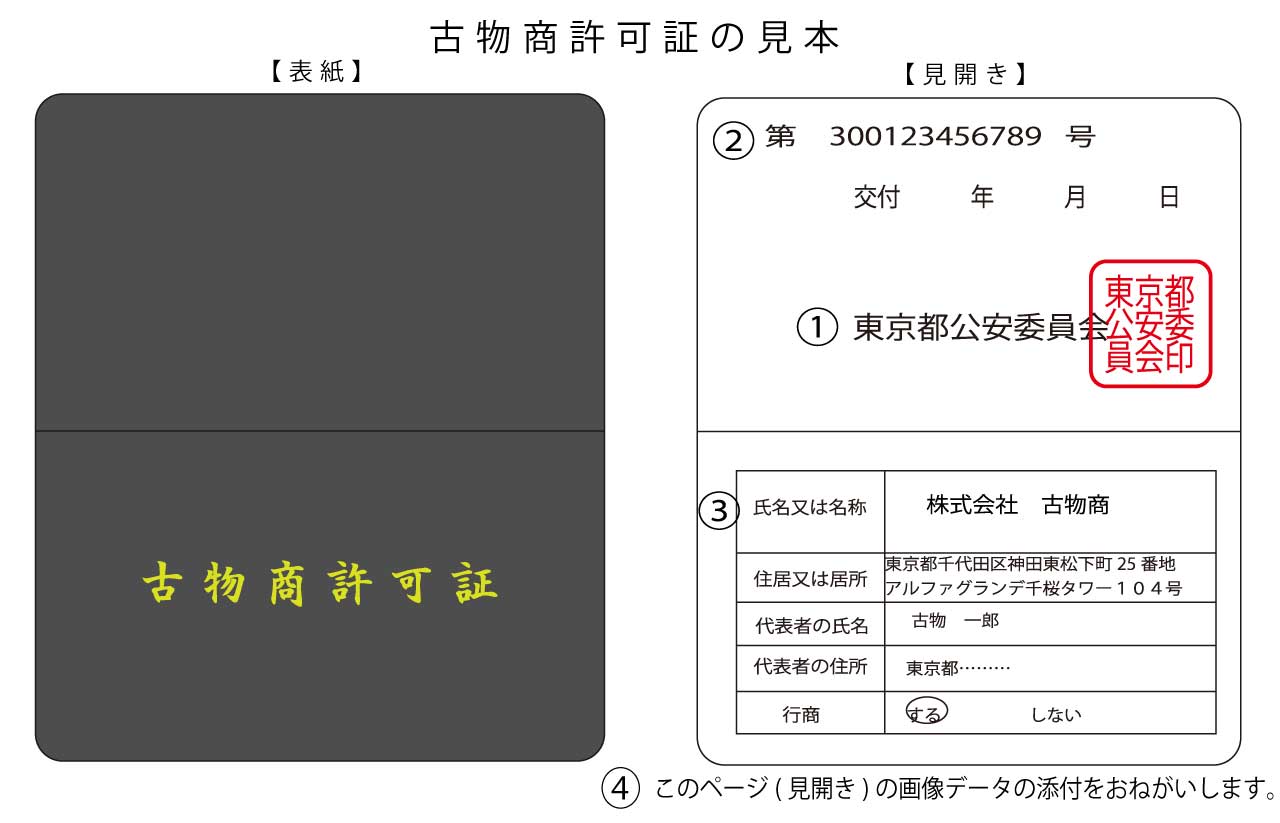The width and height of the screenshot is (1280, 823).
Task: Click the 年 field in the issue date
Action: pos(982,197)
